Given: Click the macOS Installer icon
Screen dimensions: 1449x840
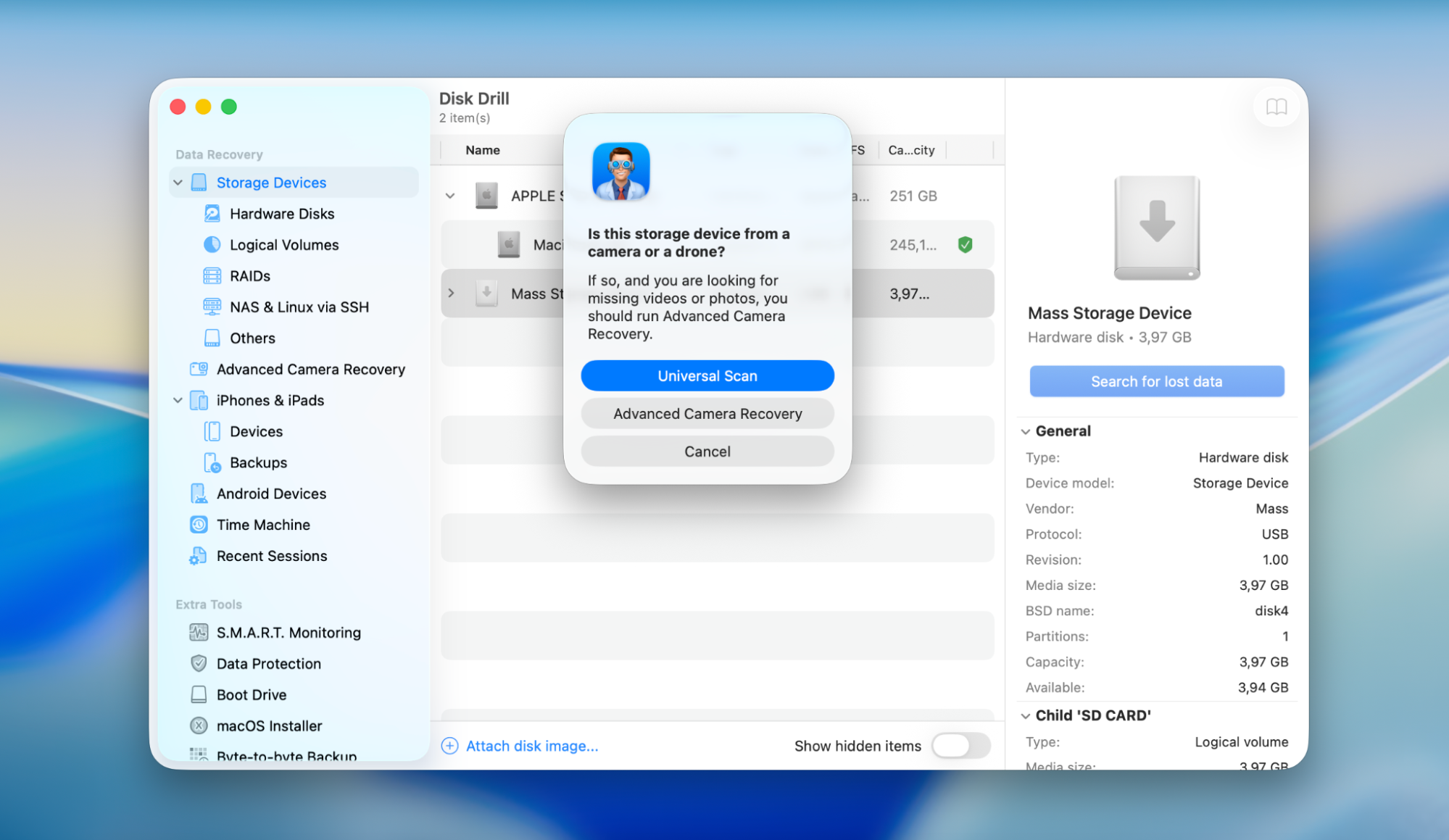Looking at the screenshot, I should point(199,726).
